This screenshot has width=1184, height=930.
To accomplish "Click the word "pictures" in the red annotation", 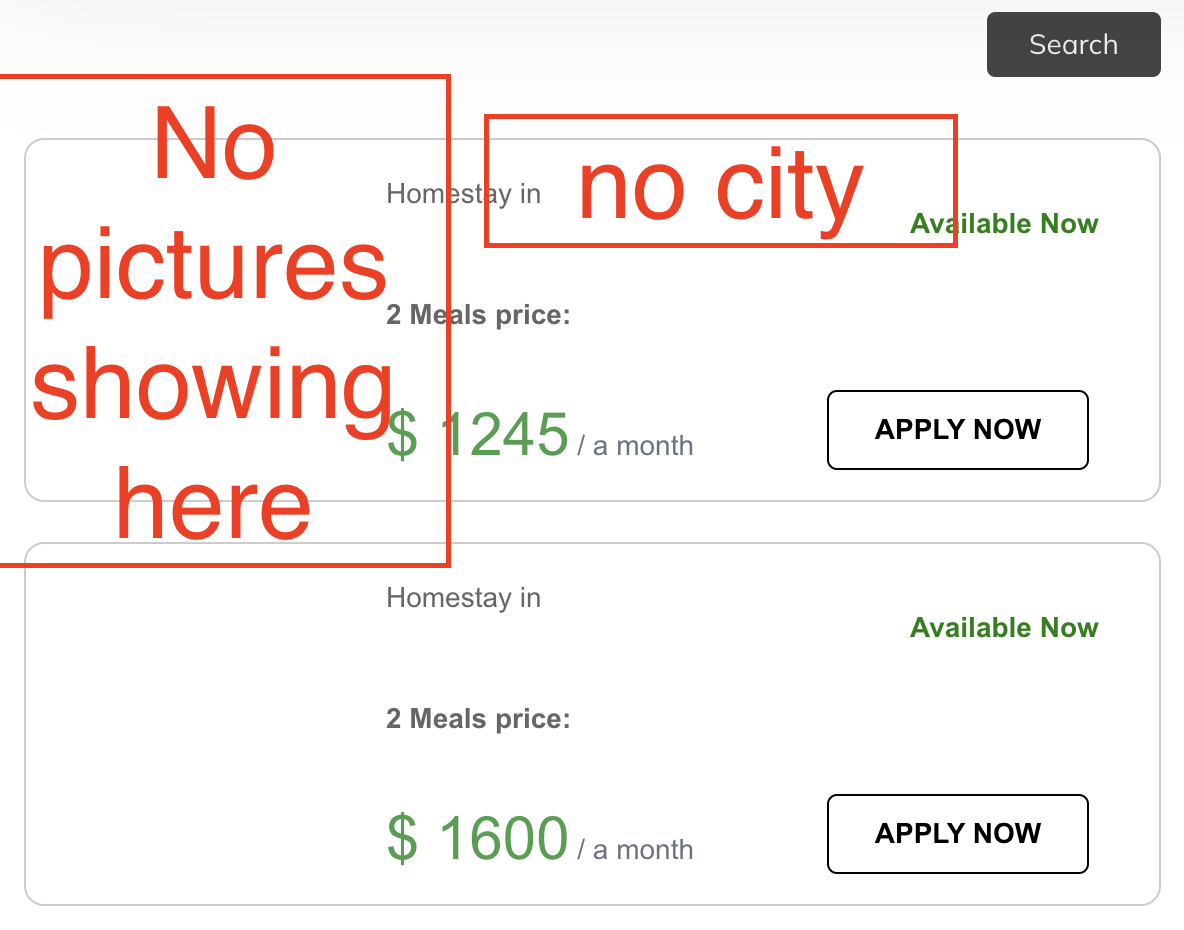I will 214,269.
